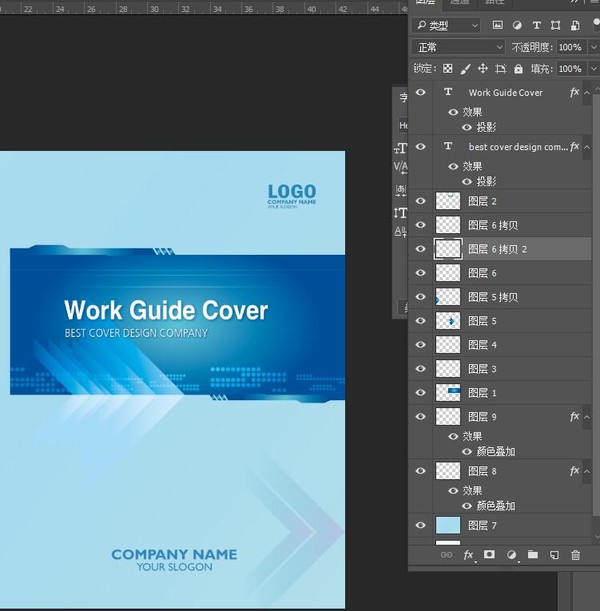Collapse effects of Work Guide Cover layer

[x=587, y=93]
